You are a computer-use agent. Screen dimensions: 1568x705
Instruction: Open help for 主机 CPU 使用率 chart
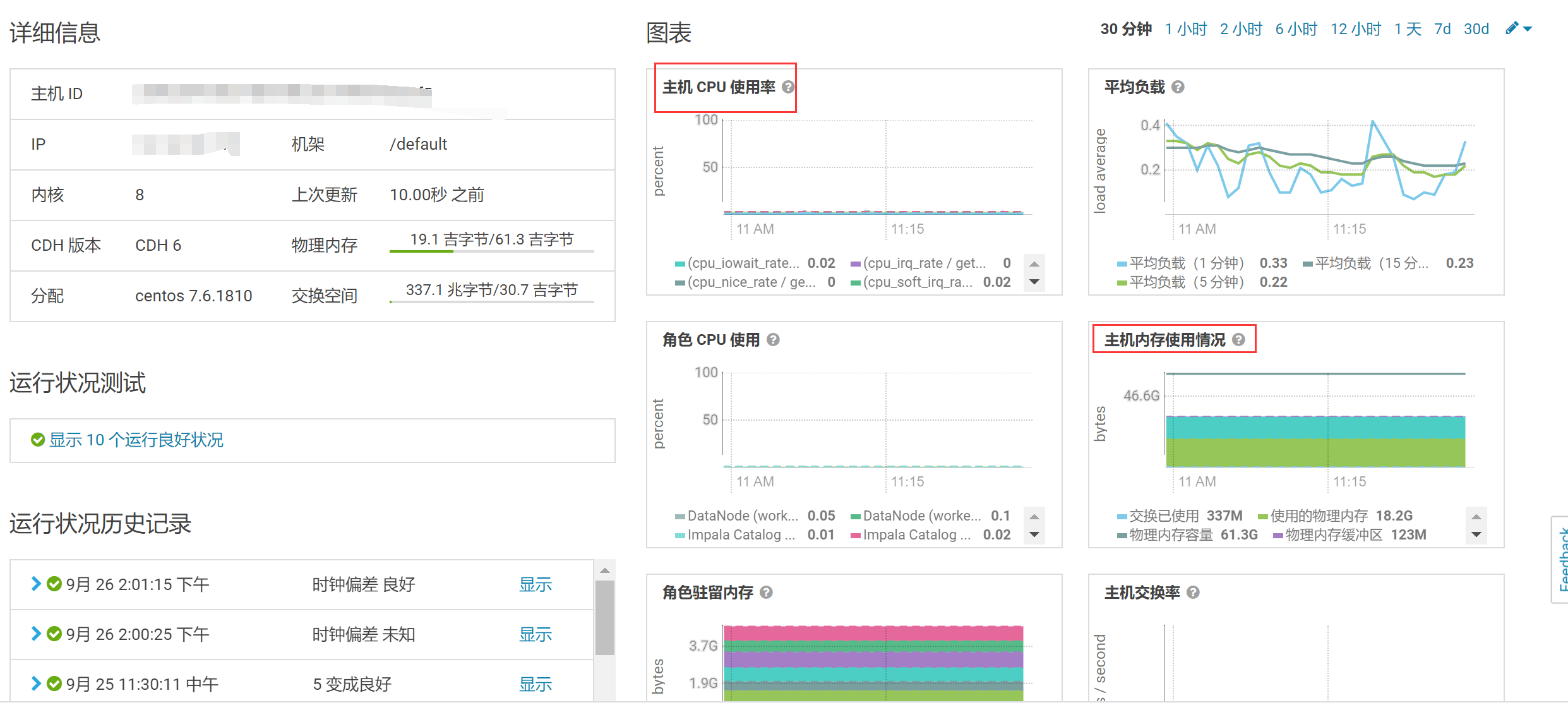pyautogui.click(x=787, y=87)
